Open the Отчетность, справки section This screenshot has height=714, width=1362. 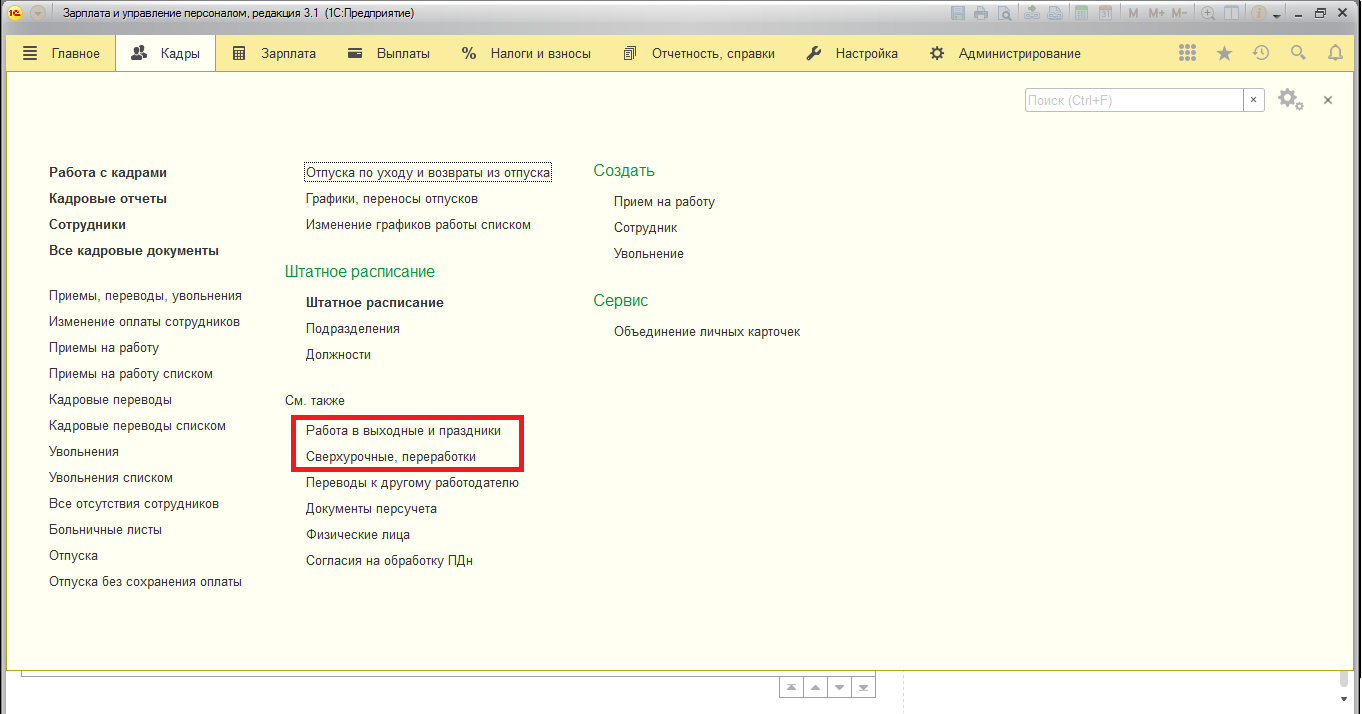coord(698,54)
